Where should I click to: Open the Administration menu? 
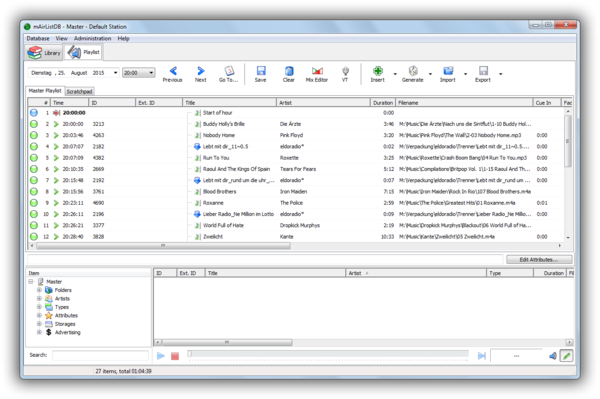point(93,38)
